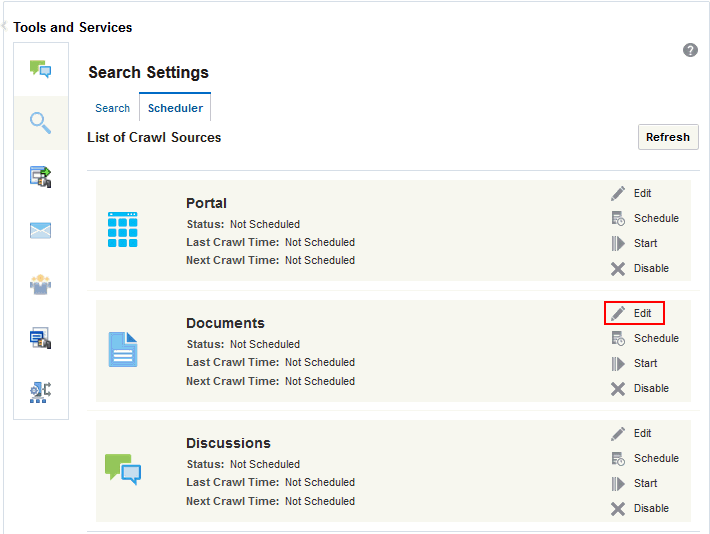This screenshot has width=710, height=534.
Task: Disable the Documents crawl source
Action: pyautogui.click(x=640, y=389)
